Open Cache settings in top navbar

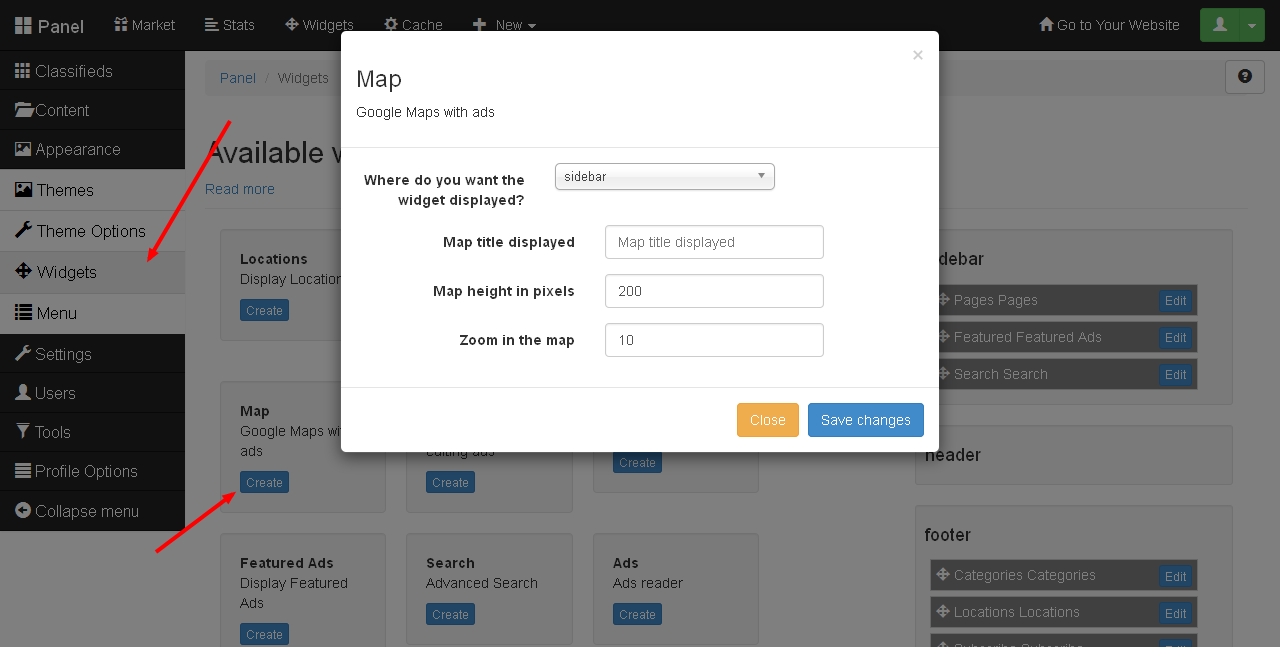[413, 25]
